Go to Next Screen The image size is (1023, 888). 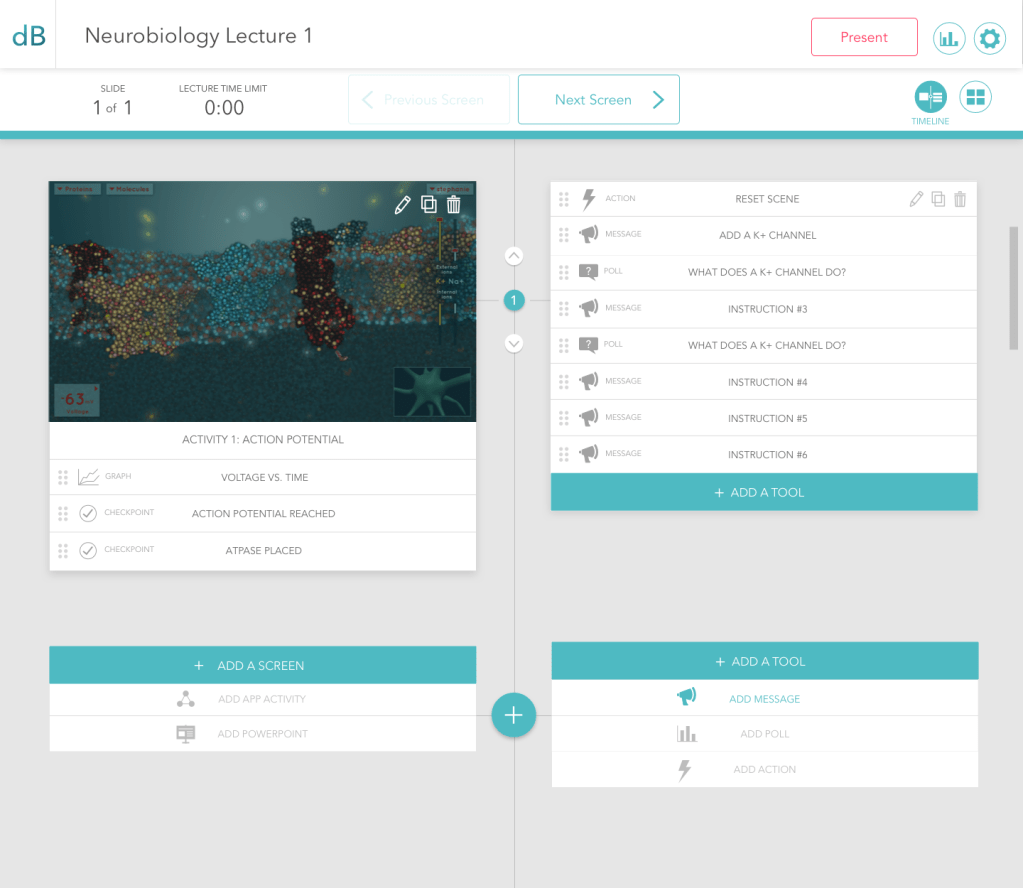pos(598,100)
